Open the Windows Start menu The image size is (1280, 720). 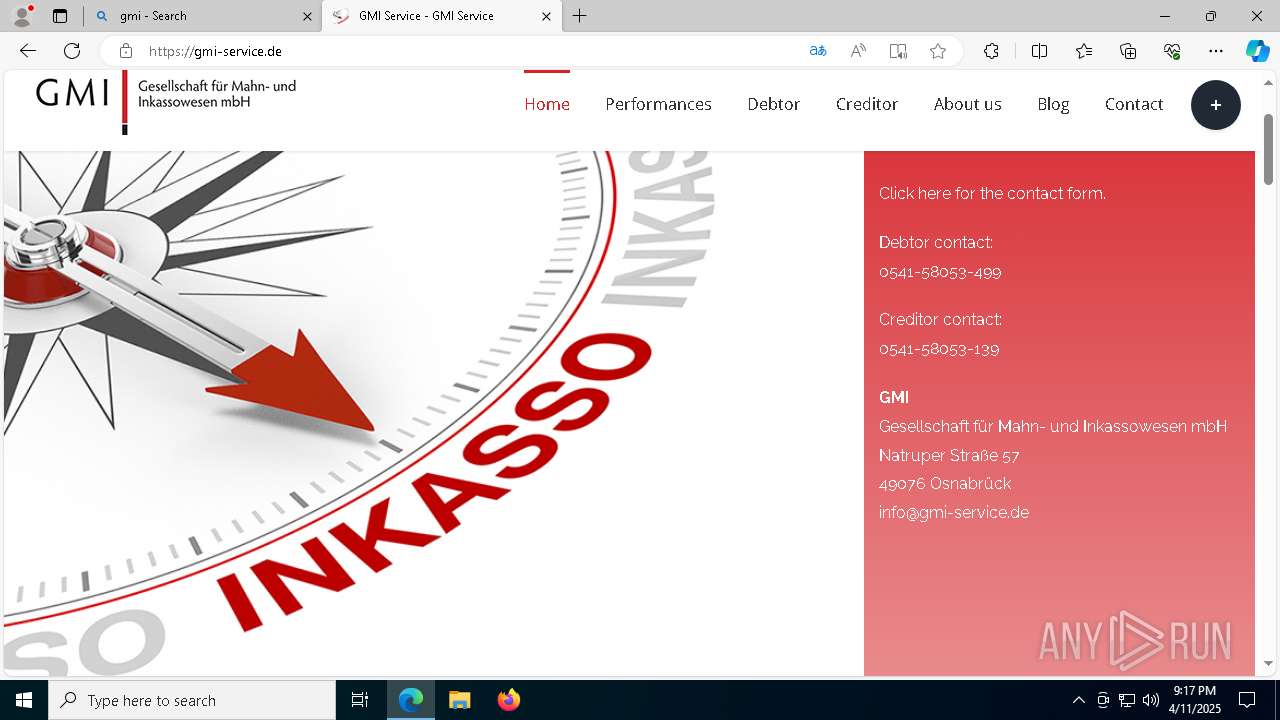(x=24, y=700)
